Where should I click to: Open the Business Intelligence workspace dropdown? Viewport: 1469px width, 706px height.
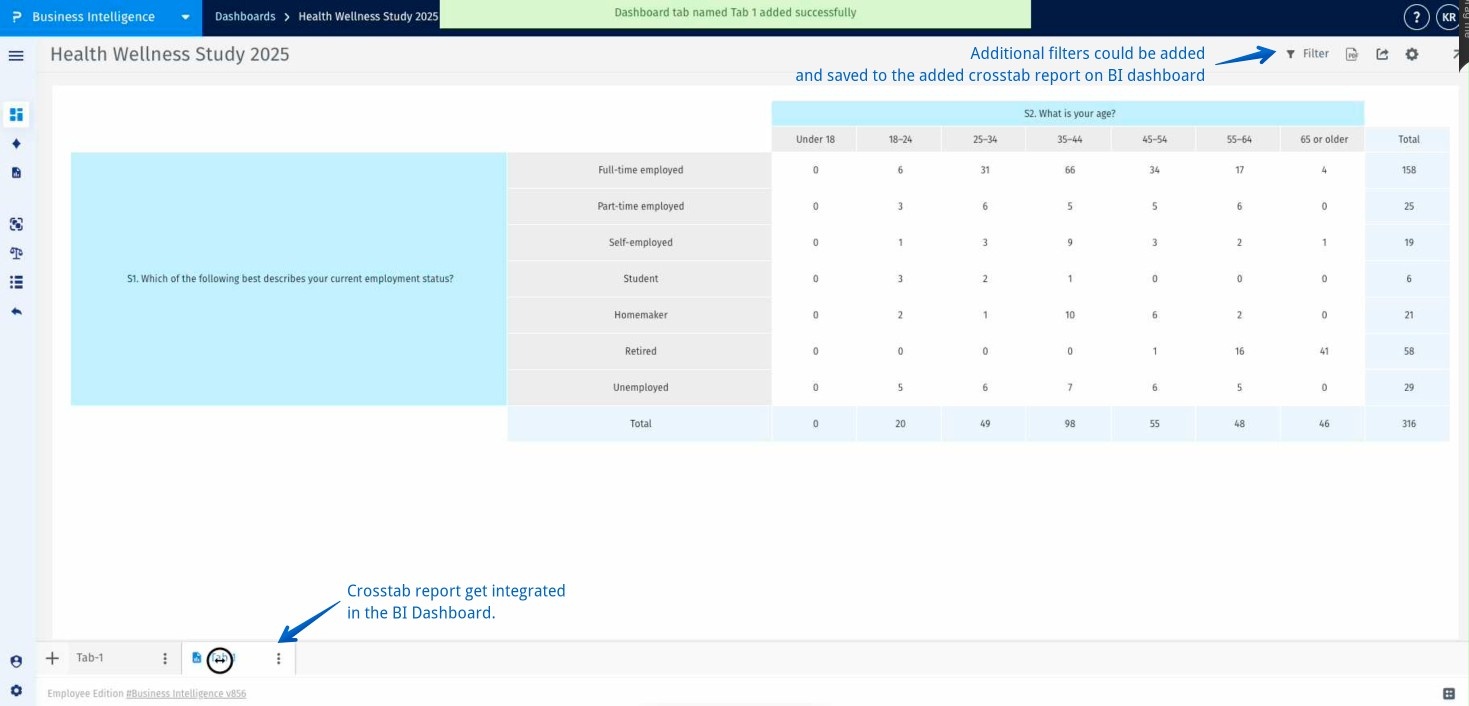tap(183, 17)
